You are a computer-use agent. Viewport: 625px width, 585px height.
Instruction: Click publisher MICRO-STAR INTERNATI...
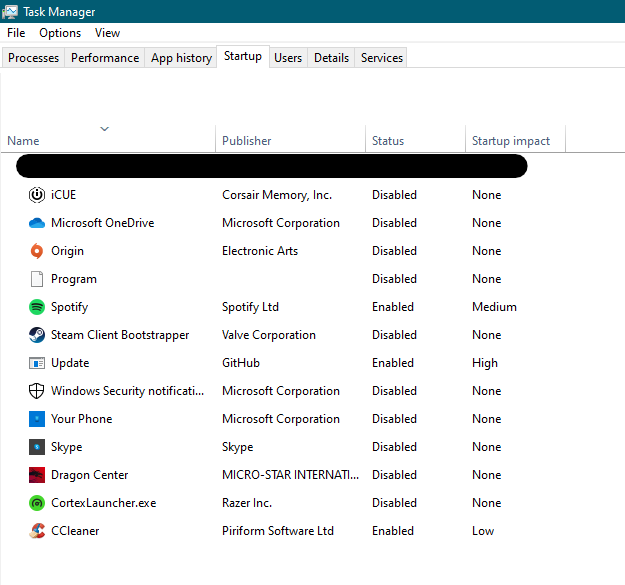(x=290, y=475)
